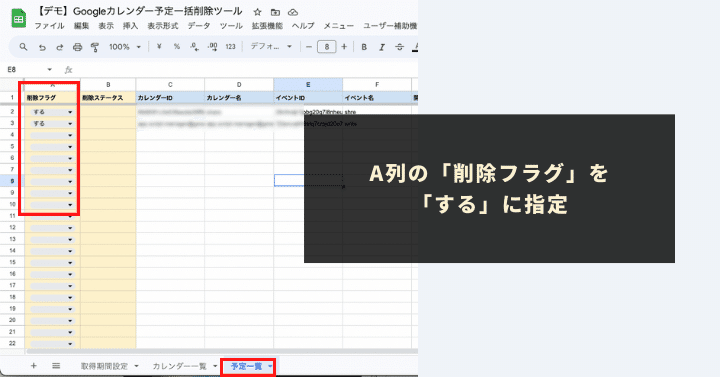Click the イベント名 header cell

point(377,98)
